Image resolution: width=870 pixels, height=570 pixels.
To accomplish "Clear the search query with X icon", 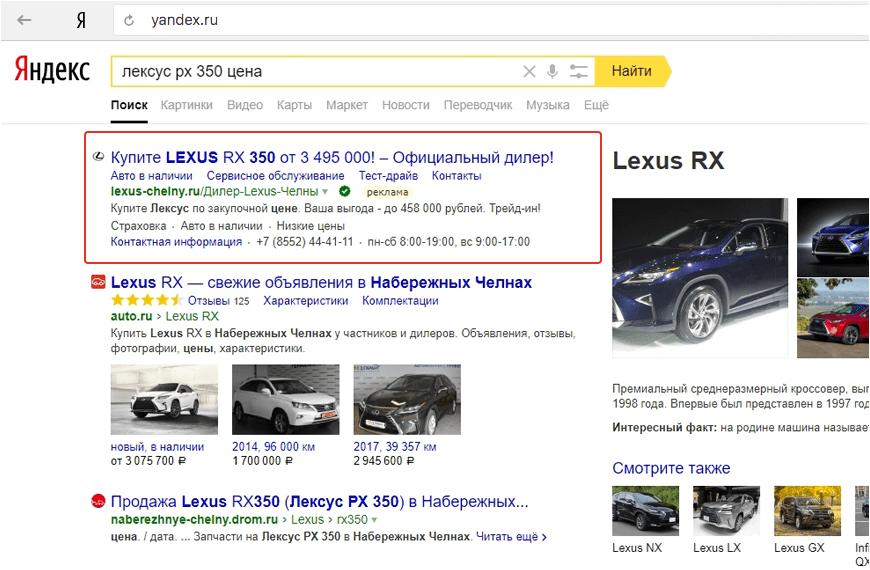I will click(x=529, y=72).
